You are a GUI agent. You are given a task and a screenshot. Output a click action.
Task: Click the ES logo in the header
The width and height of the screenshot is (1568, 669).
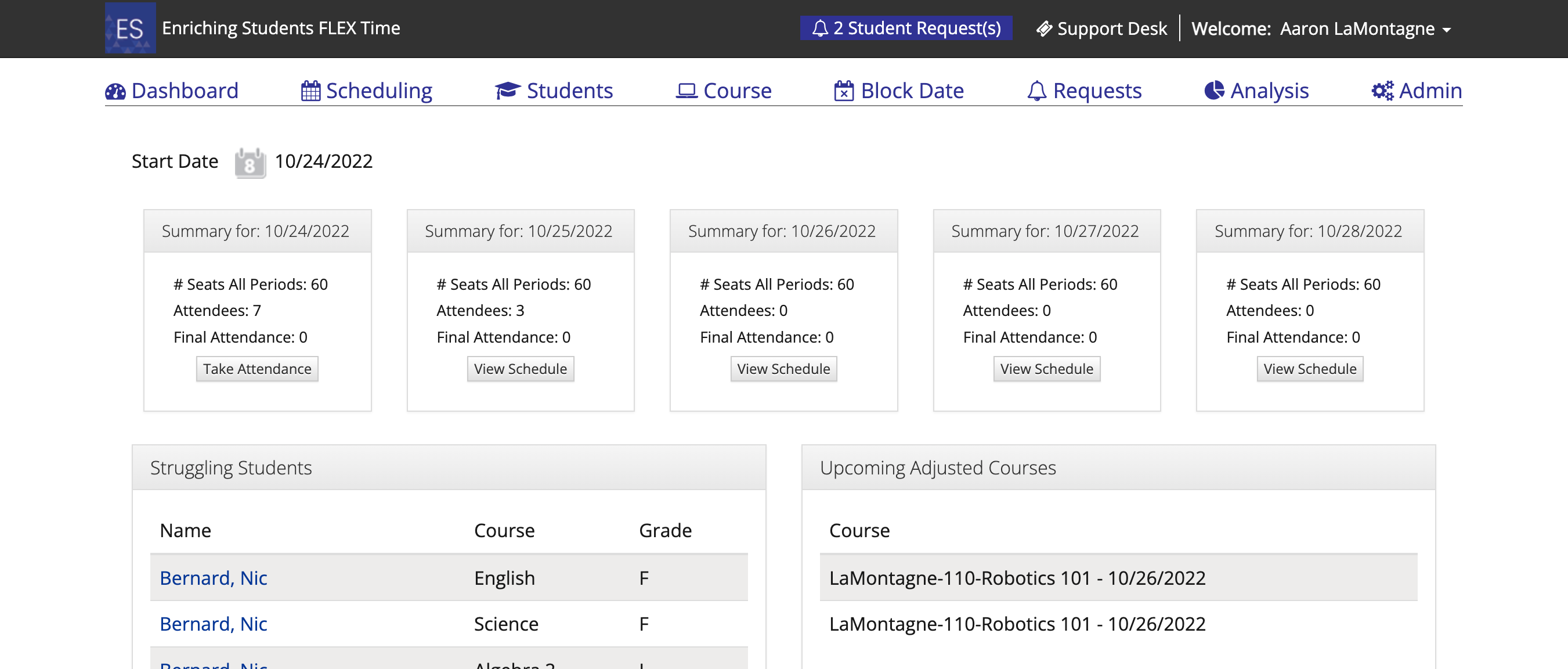click(130, 28)
